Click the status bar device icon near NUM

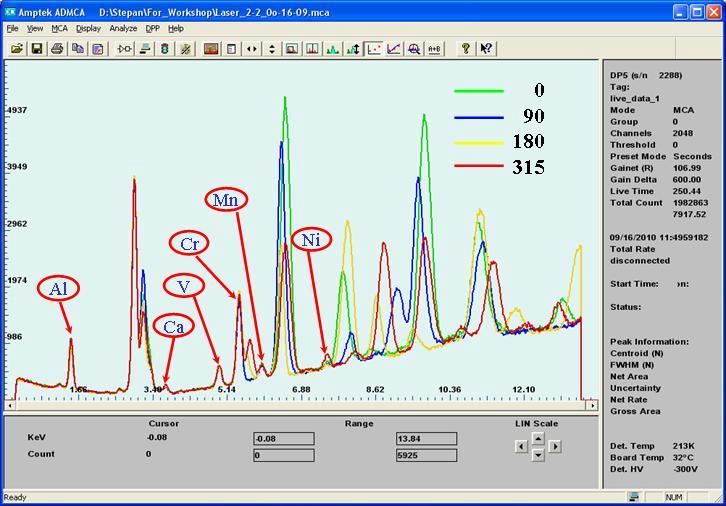[634, 497]
